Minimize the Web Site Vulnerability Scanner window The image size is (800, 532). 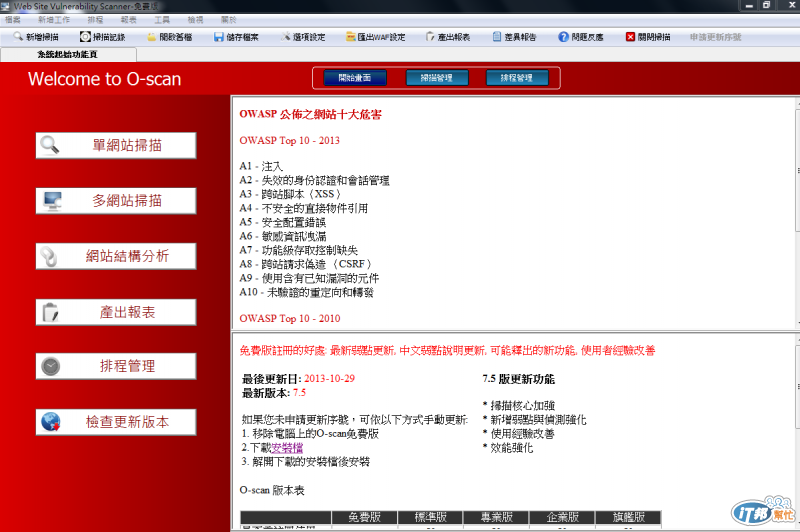click(x=748, y=6)
